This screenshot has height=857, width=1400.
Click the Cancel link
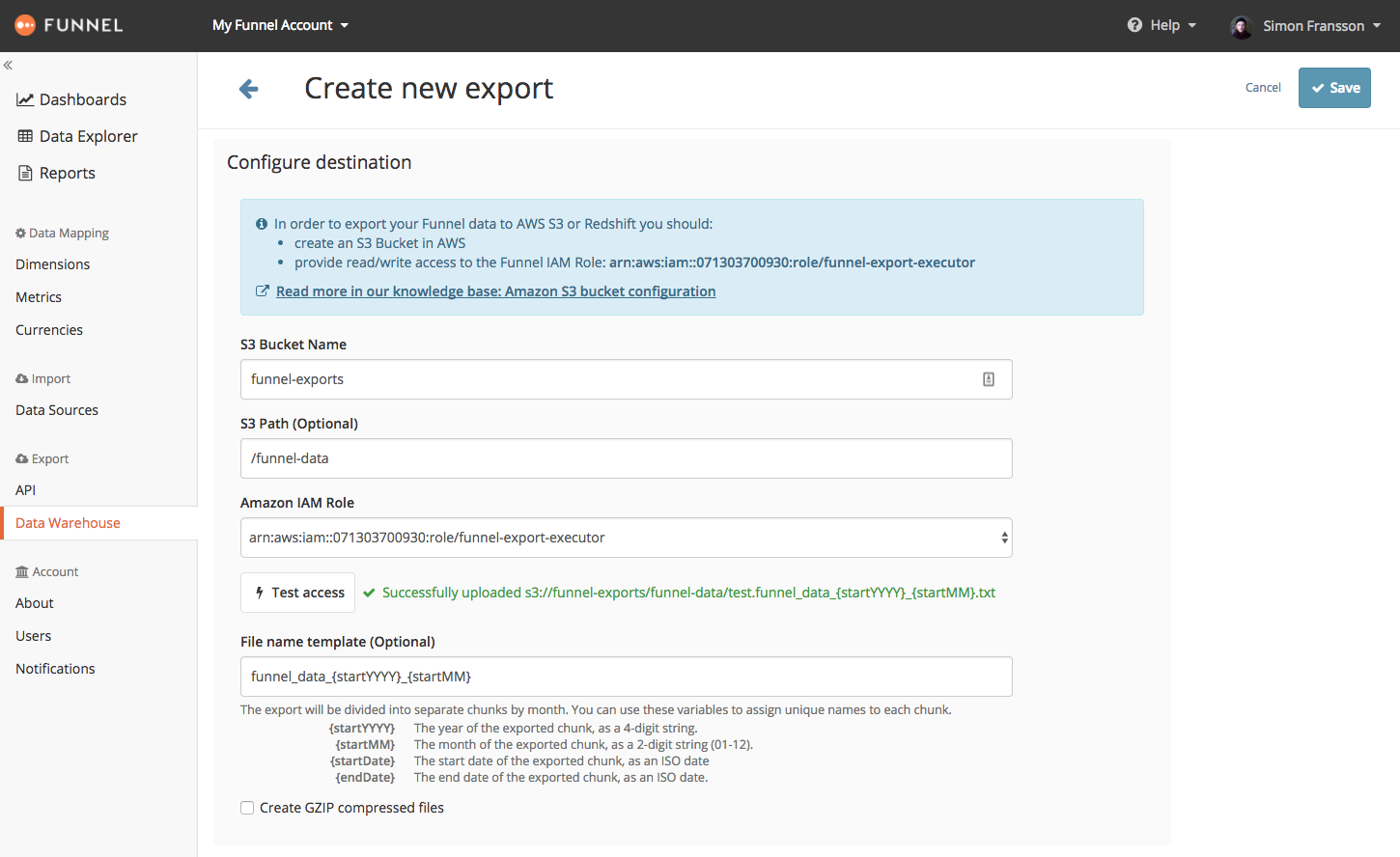(1263, 88)
